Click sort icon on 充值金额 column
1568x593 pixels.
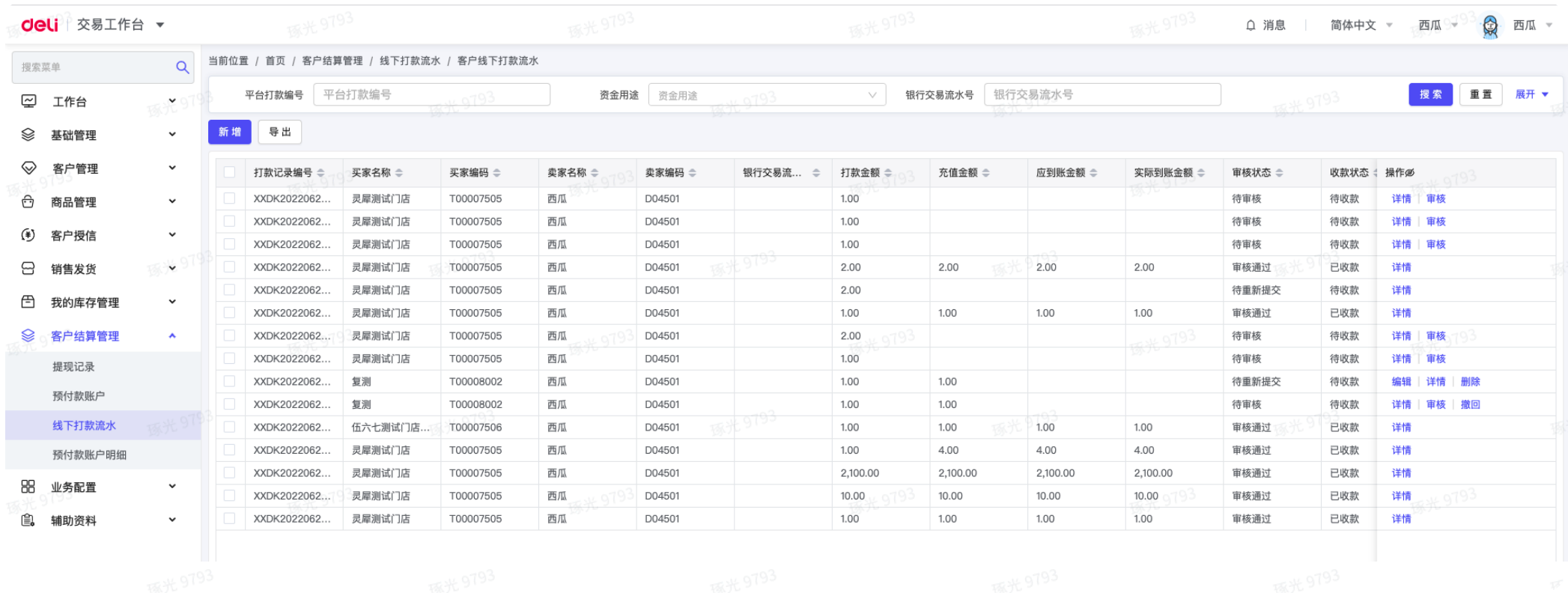click(x=986, y=173)
